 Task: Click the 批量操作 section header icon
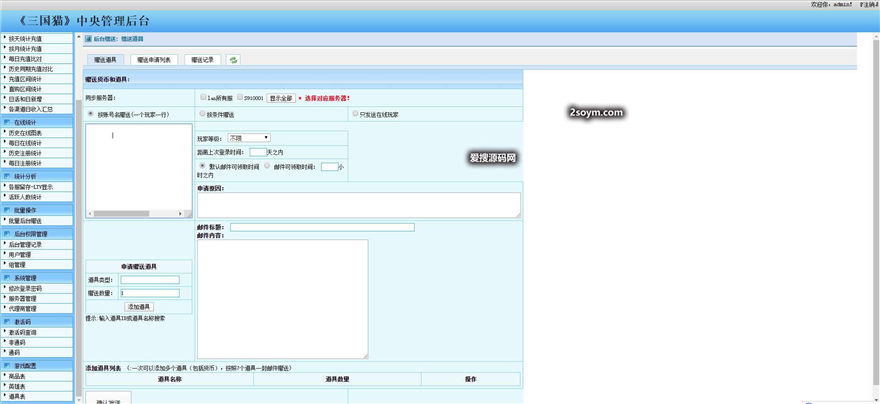pyautogui.click(x=8, y=210)
